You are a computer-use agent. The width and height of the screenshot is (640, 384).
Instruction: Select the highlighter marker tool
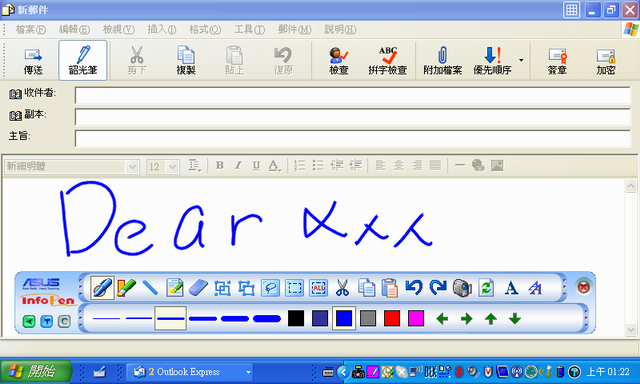(126, 288)
